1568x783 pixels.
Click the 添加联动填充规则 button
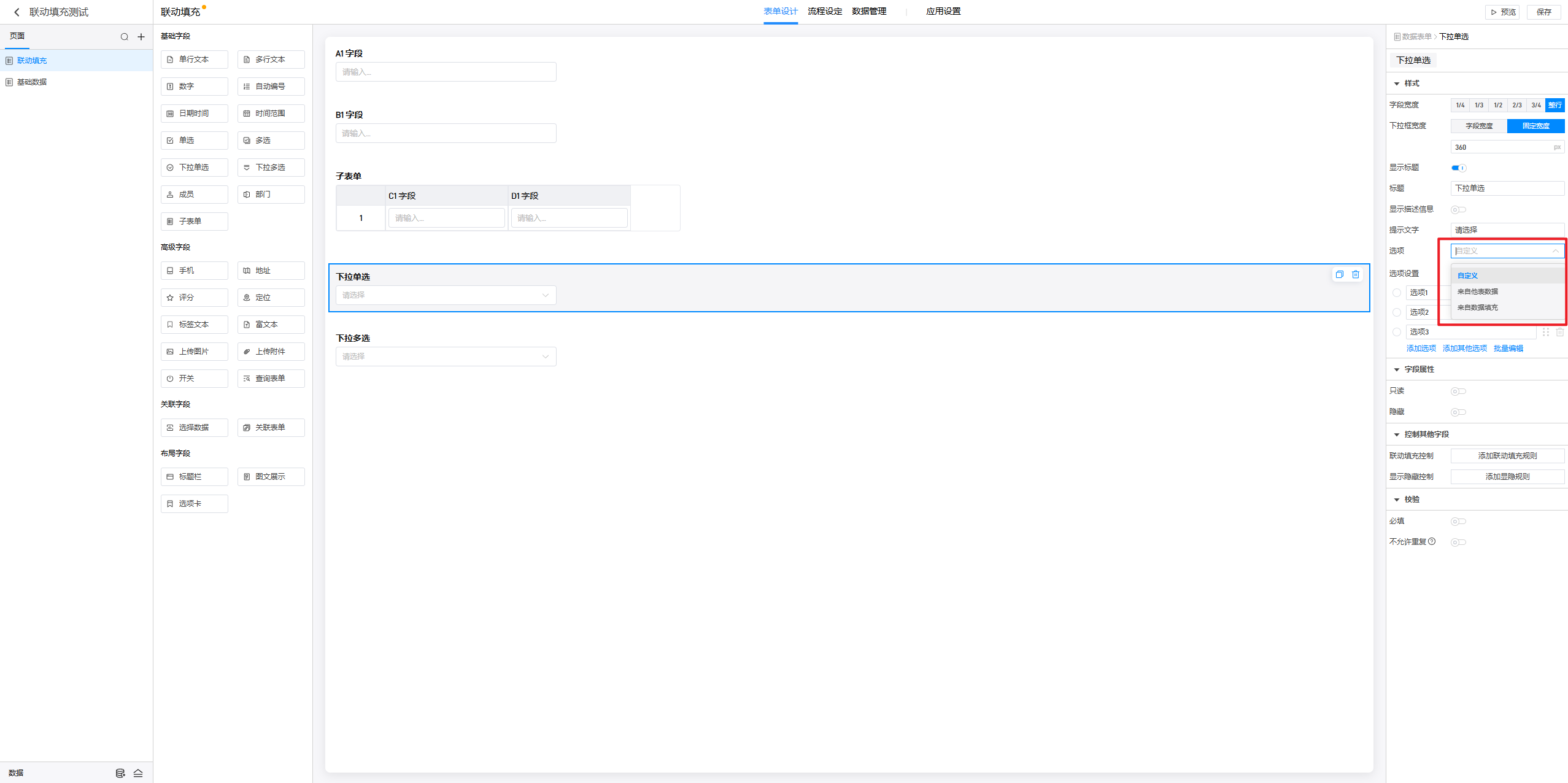click(1507, 456)
